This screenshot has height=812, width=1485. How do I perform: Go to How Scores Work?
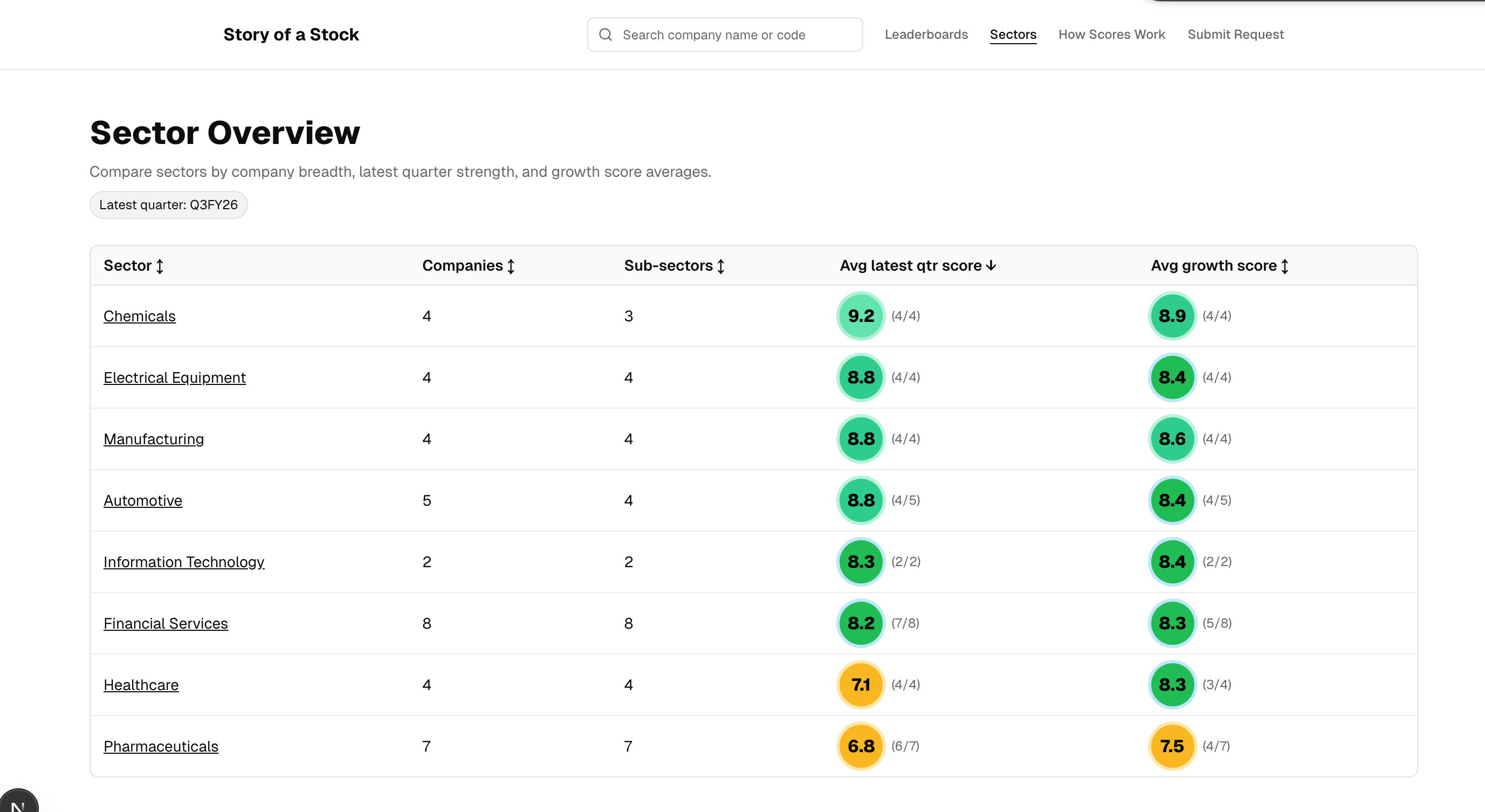(1111, 35)
